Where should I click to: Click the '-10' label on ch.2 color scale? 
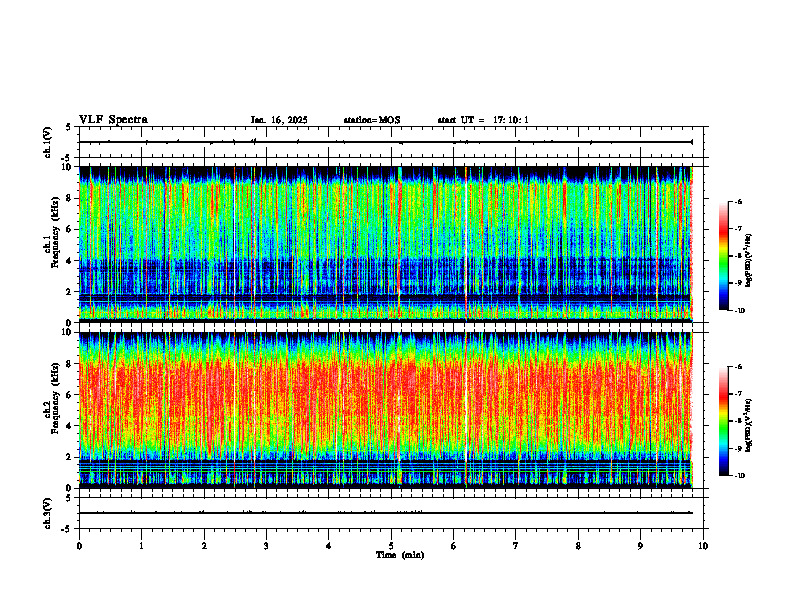tap(739, 476)
